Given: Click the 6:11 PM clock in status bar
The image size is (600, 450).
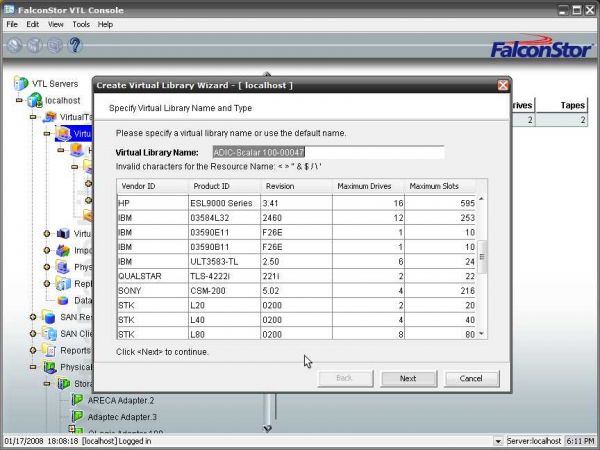Looking at the screenshot, I should (x=580, y=441).
